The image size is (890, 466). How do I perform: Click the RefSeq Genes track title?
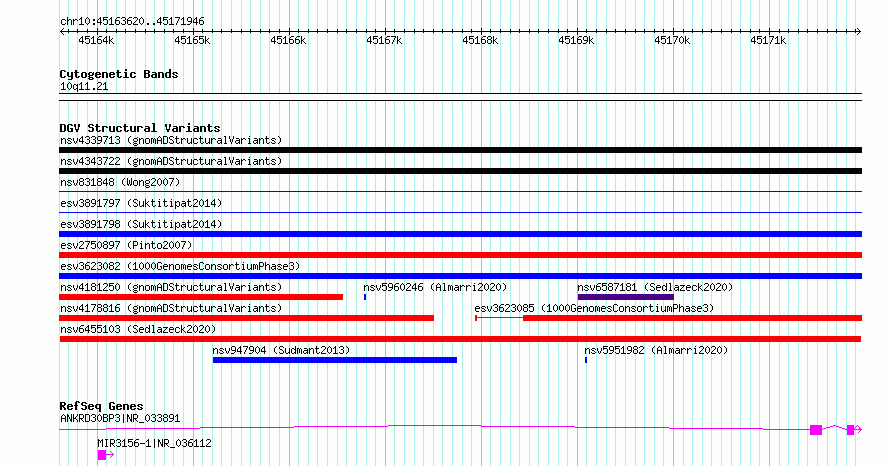pos(101,406)
